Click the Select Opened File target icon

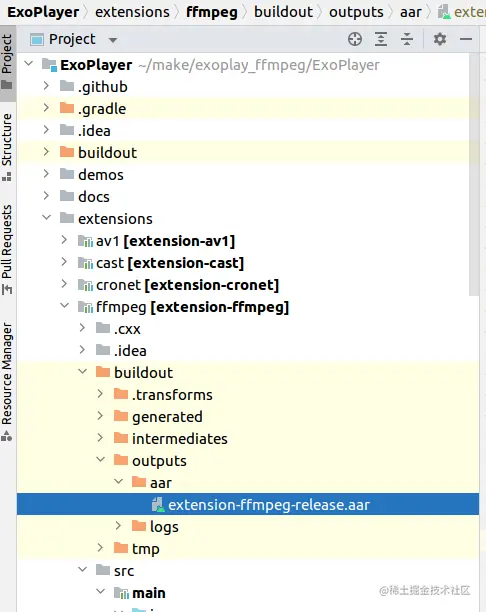(355, 39)
